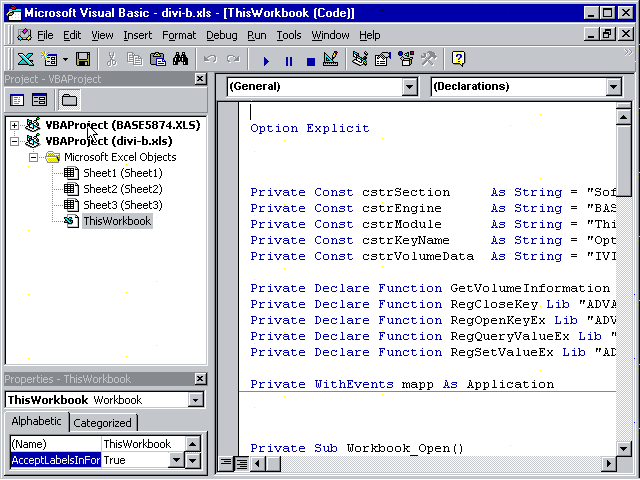This screenshot has height=480, width=640.
Task: Click View Code icon in Project panel
Action: 17,100
